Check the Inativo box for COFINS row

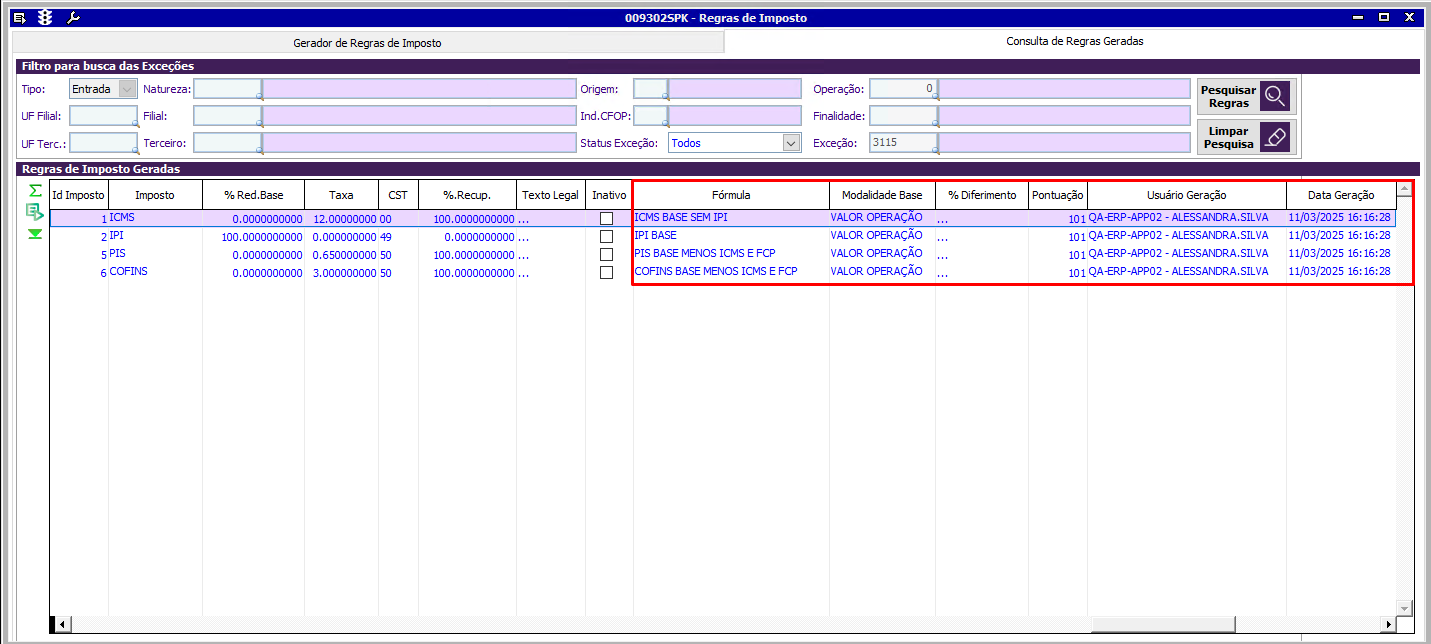coord(606,272)
